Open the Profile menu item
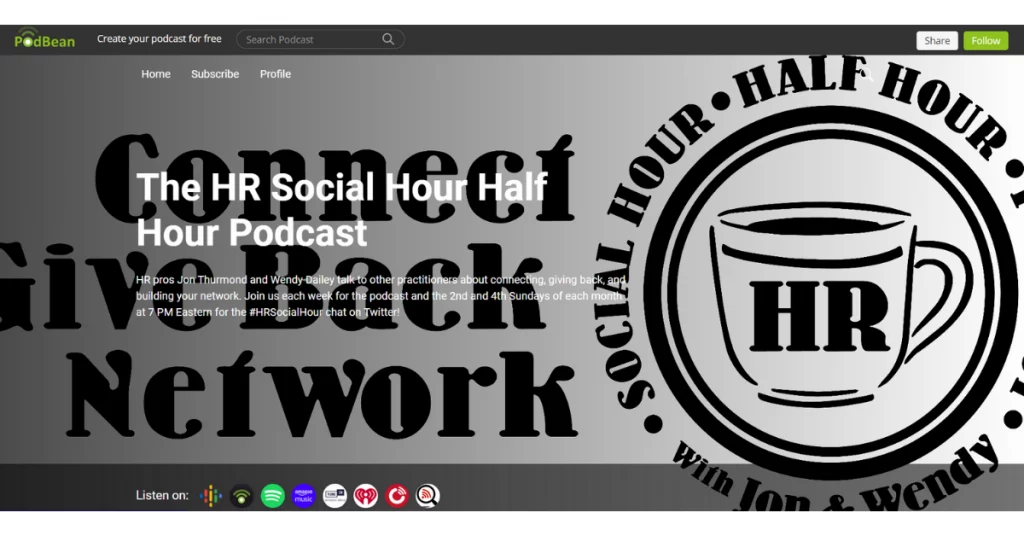The width and height of the screenshot is (1024, 536). point(276,74)
